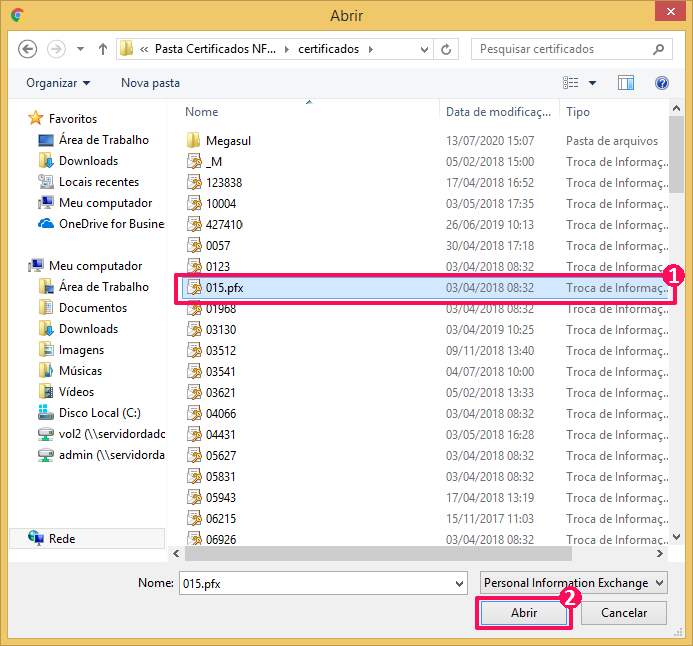Open the Nome filename dropdown arrow

[459, 583]
